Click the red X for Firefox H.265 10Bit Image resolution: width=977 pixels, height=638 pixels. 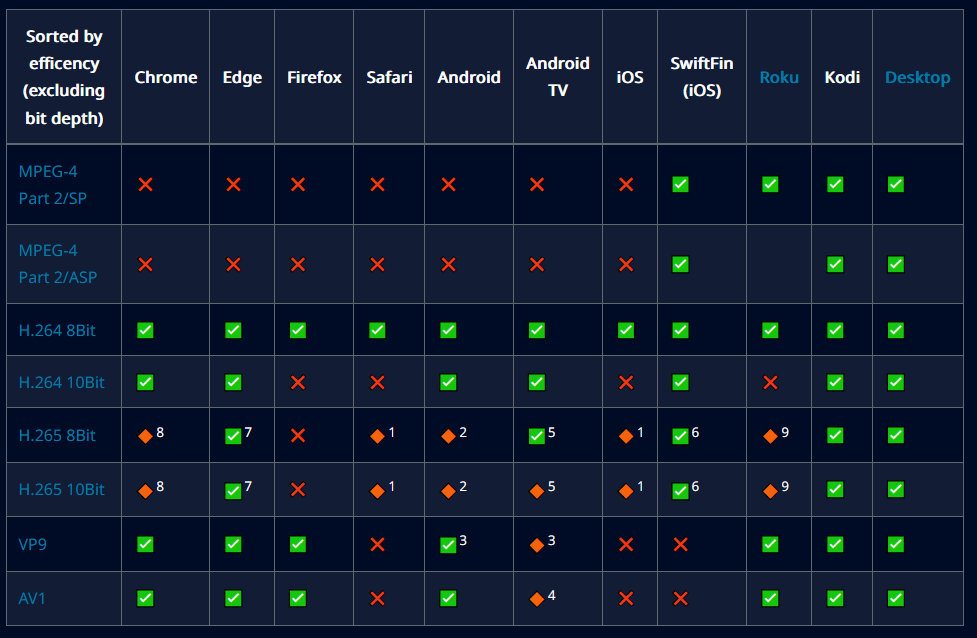[297, 490]
